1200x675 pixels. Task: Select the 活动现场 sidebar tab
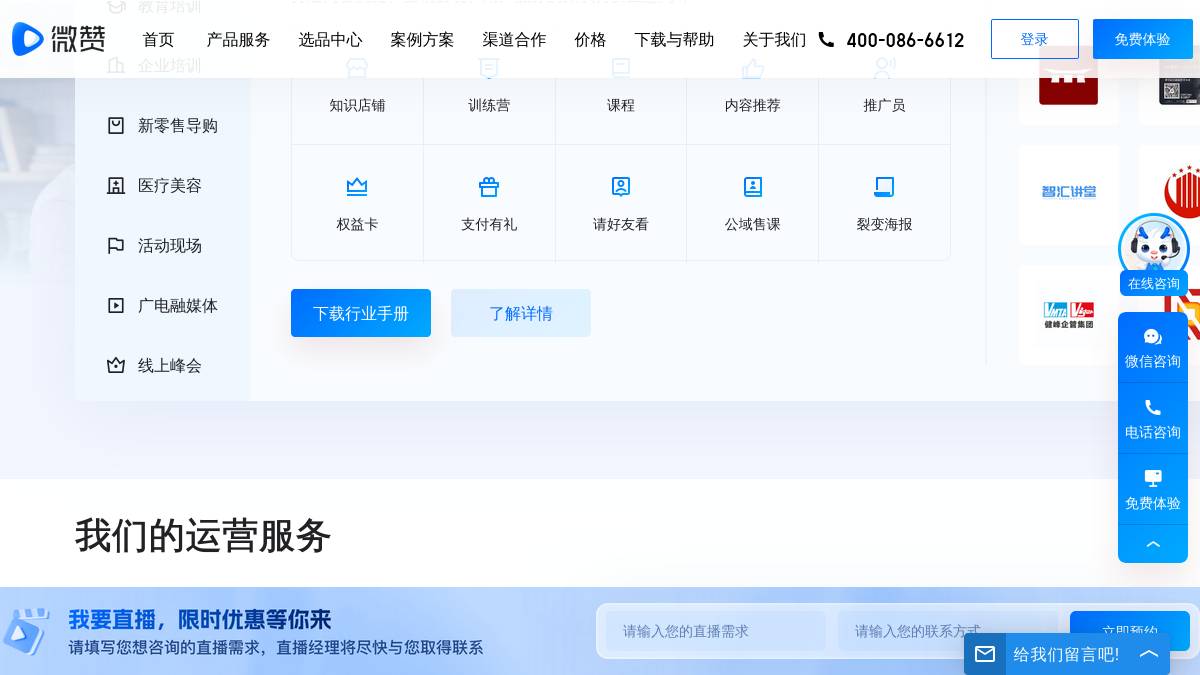coord(163,245)
